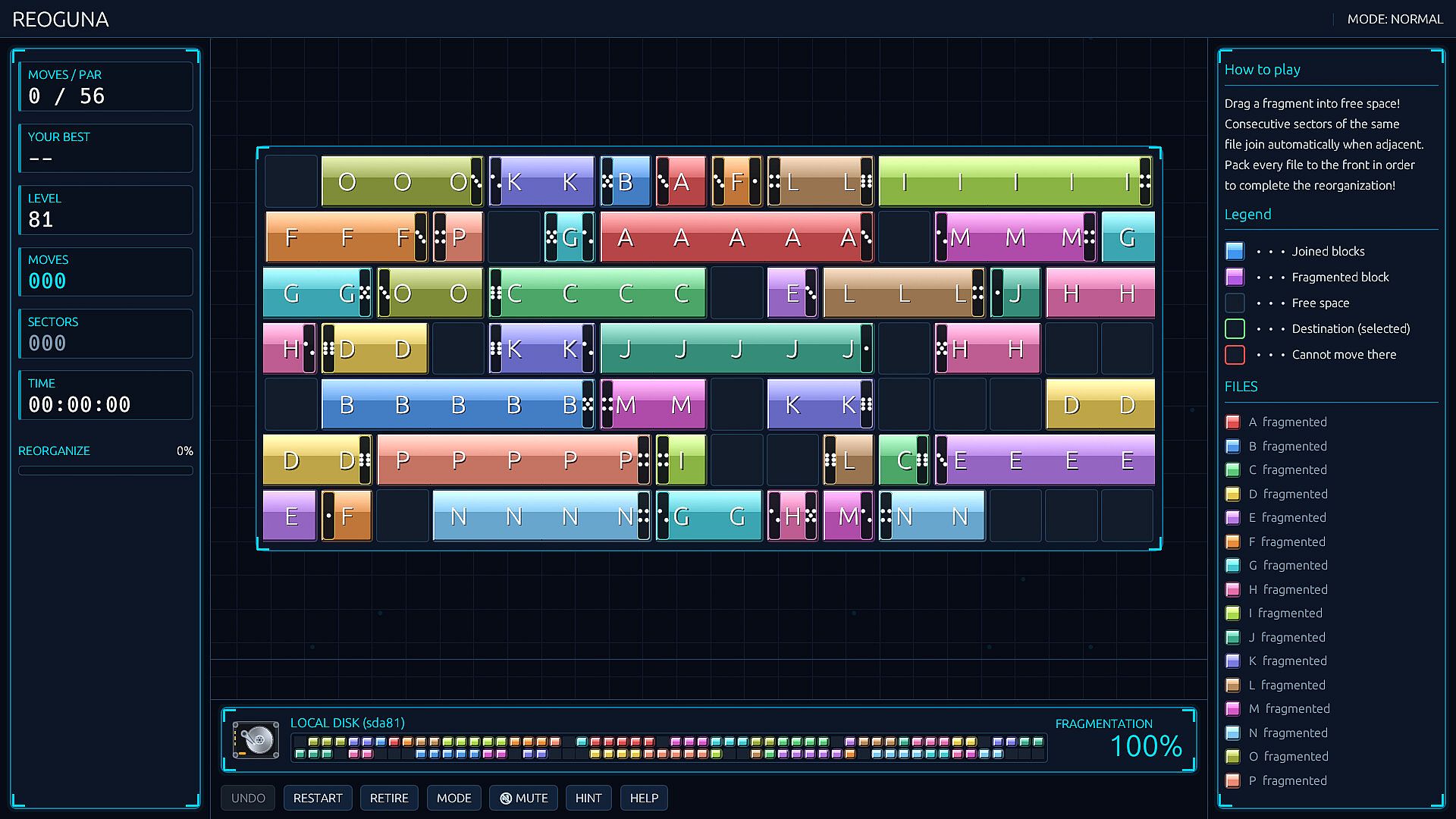Screen dimensions: 1456x819
Task: Click the N fragmented swatch icon
Action: tap(1233, 733)
